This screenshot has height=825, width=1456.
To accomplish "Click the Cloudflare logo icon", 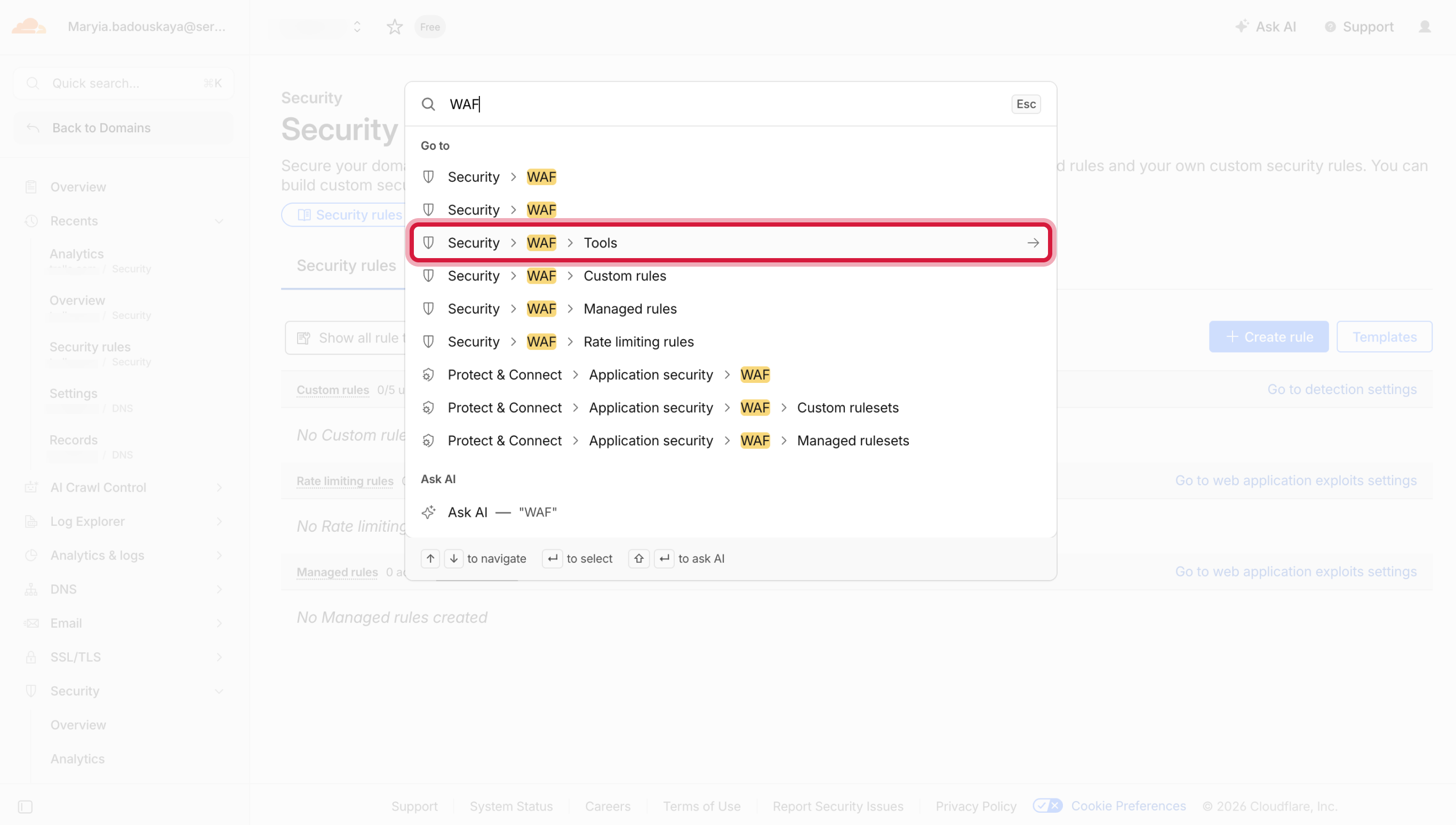I will [x=29, y=27].
